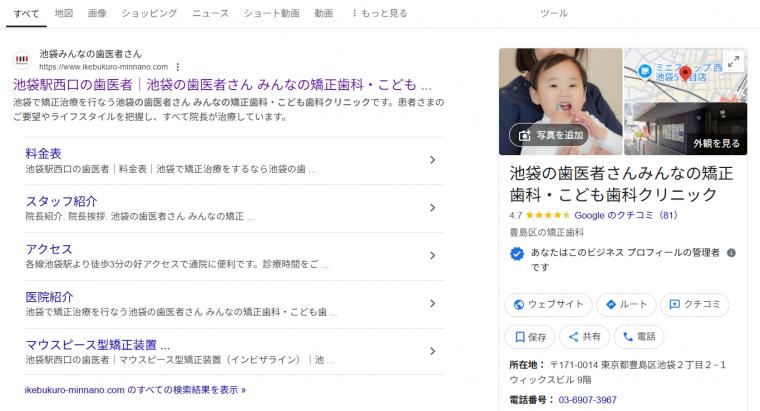Click the 写真を追加 add photo button

click(549, 135)
